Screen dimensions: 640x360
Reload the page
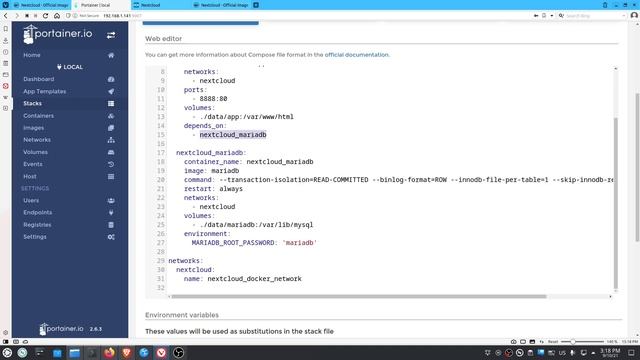tap(45, 16)
